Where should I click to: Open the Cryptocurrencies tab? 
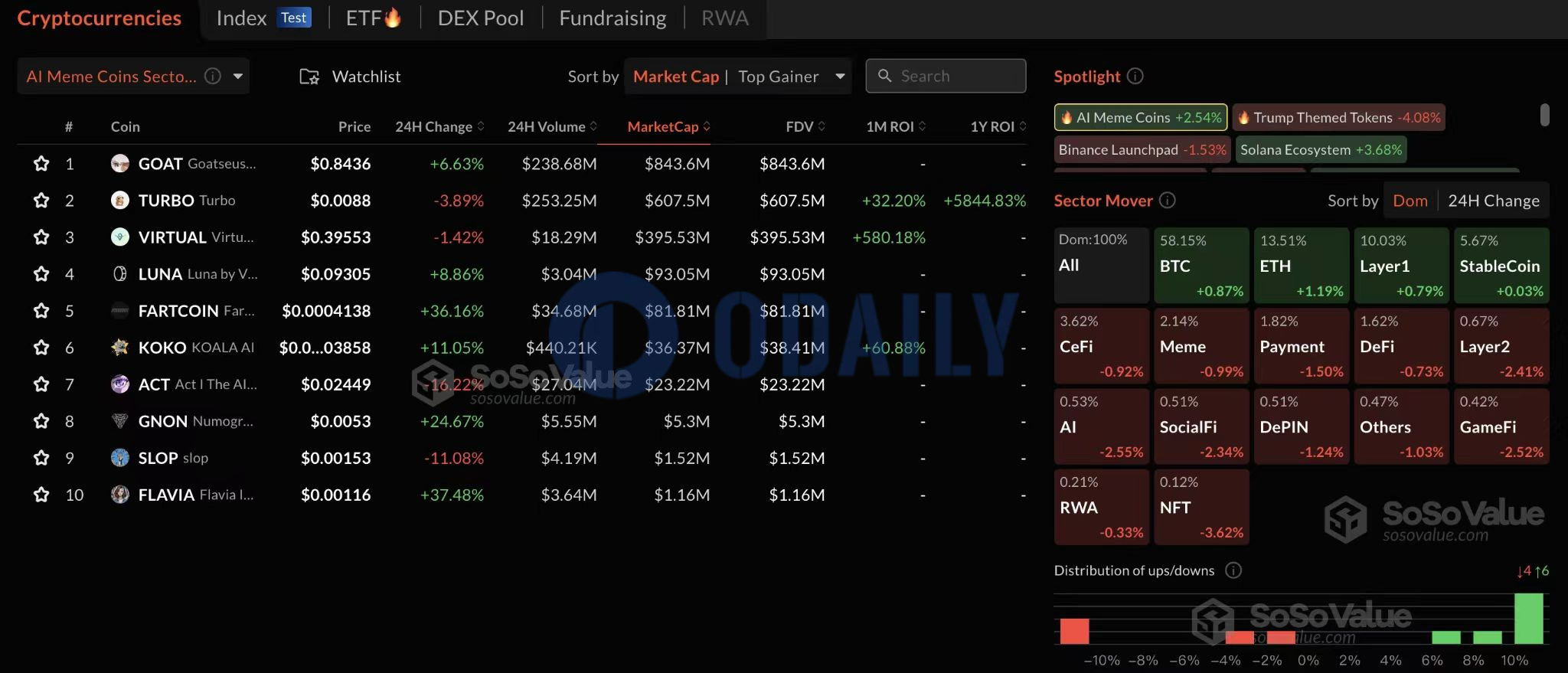coord(100,18)
